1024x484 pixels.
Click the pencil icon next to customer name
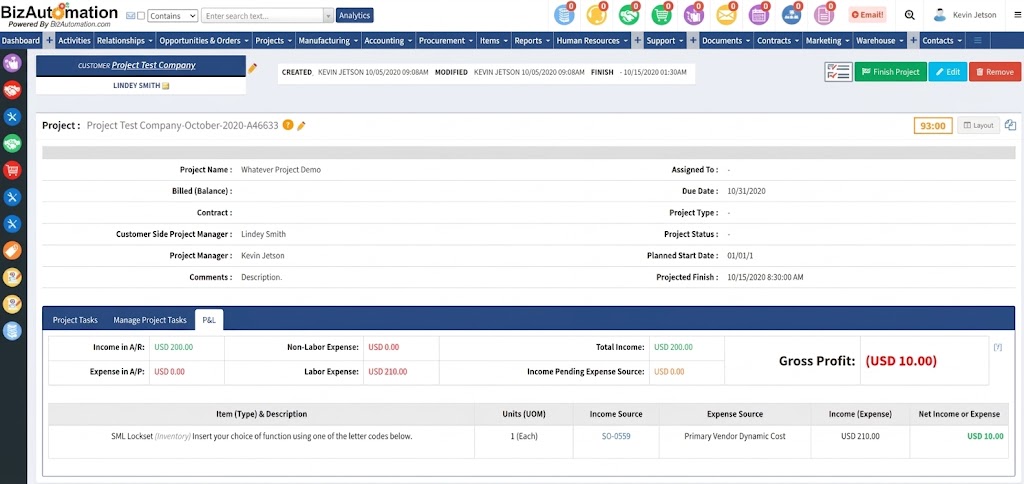pos(253,68)
